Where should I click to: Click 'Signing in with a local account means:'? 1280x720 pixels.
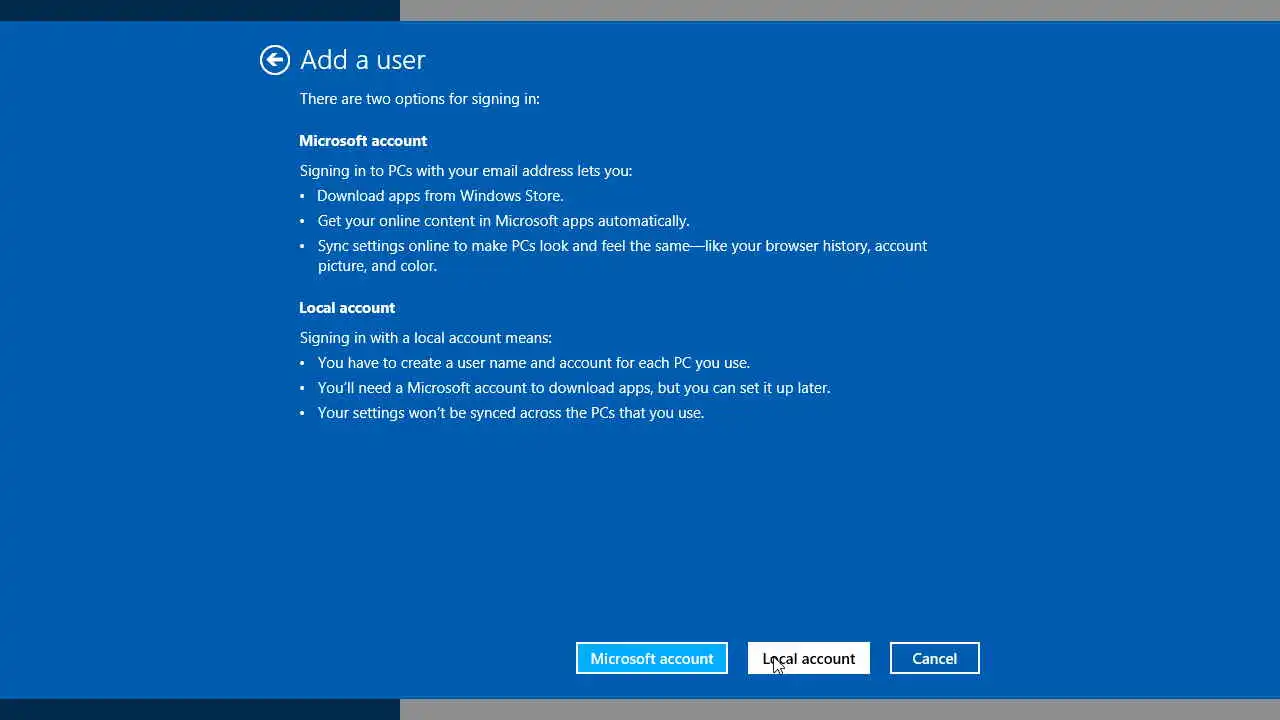pyautogui.click(x=426, y=338)
